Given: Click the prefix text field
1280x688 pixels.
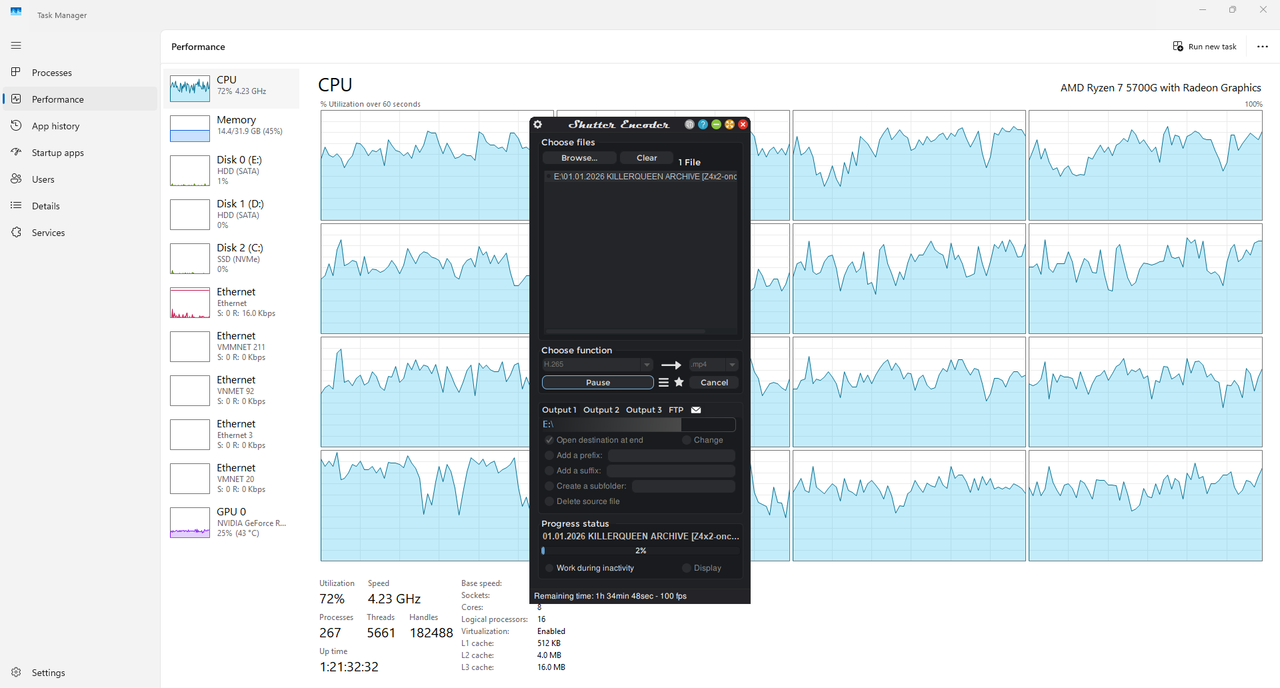Looking at the screenshot, I should click(671, 455).
